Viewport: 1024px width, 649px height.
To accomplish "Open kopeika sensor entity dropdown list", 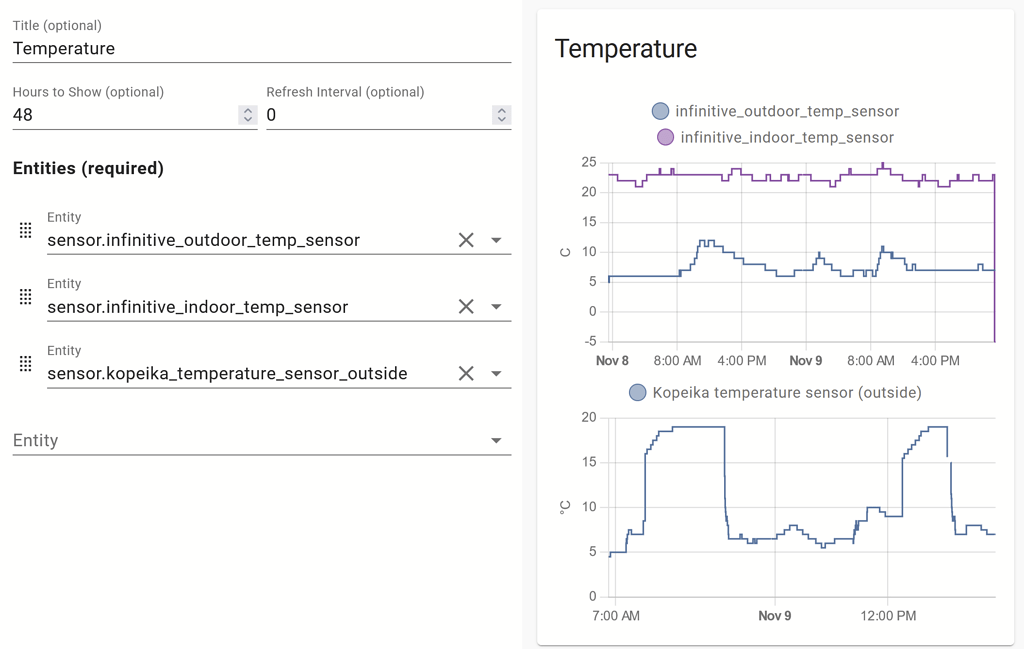I will coord(496,374).
